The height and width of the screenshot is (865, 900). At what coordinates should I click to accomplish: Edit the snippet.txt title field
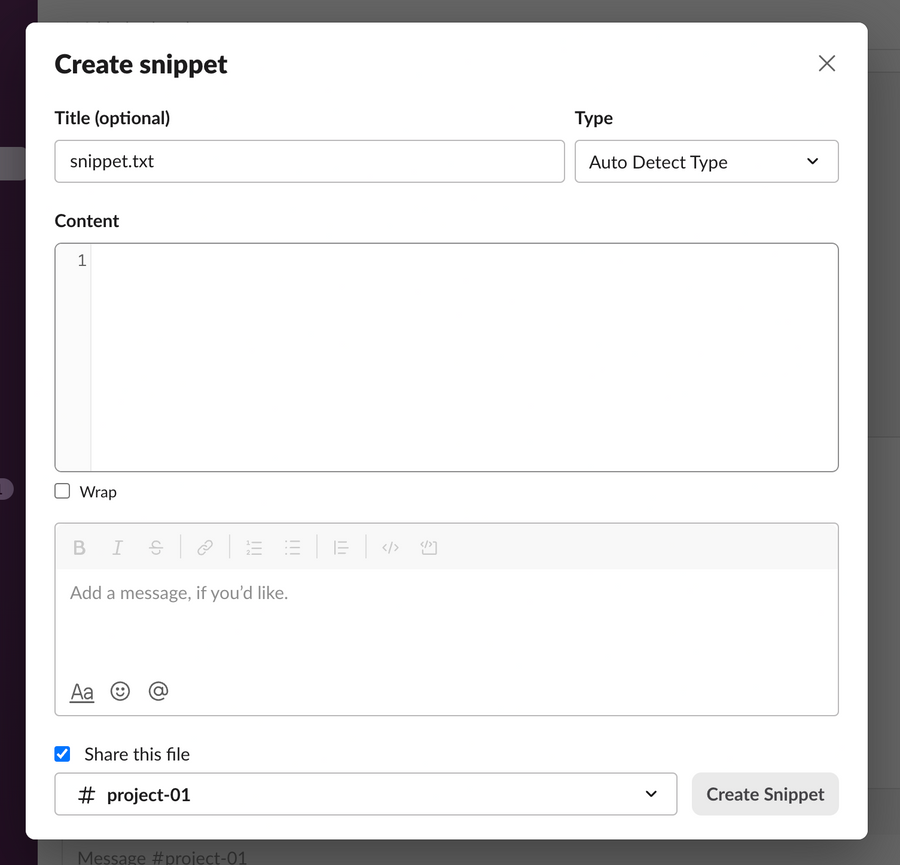(310, 161)
